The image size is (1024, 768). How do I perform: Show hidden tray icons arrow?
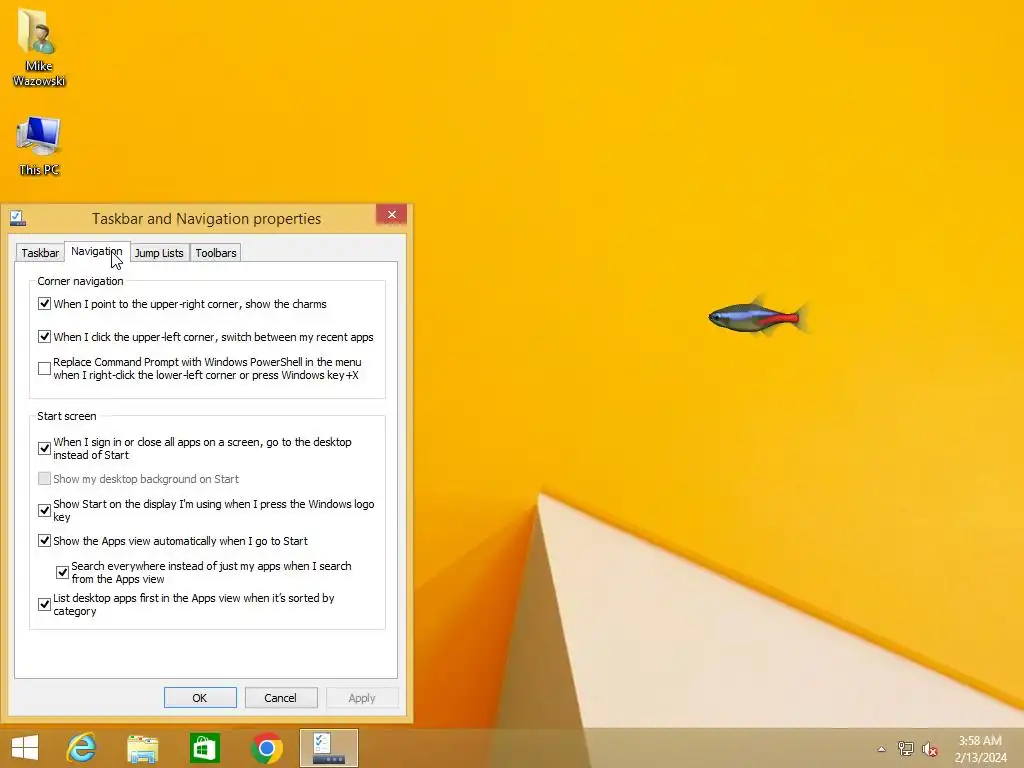(x=881, y=749)
